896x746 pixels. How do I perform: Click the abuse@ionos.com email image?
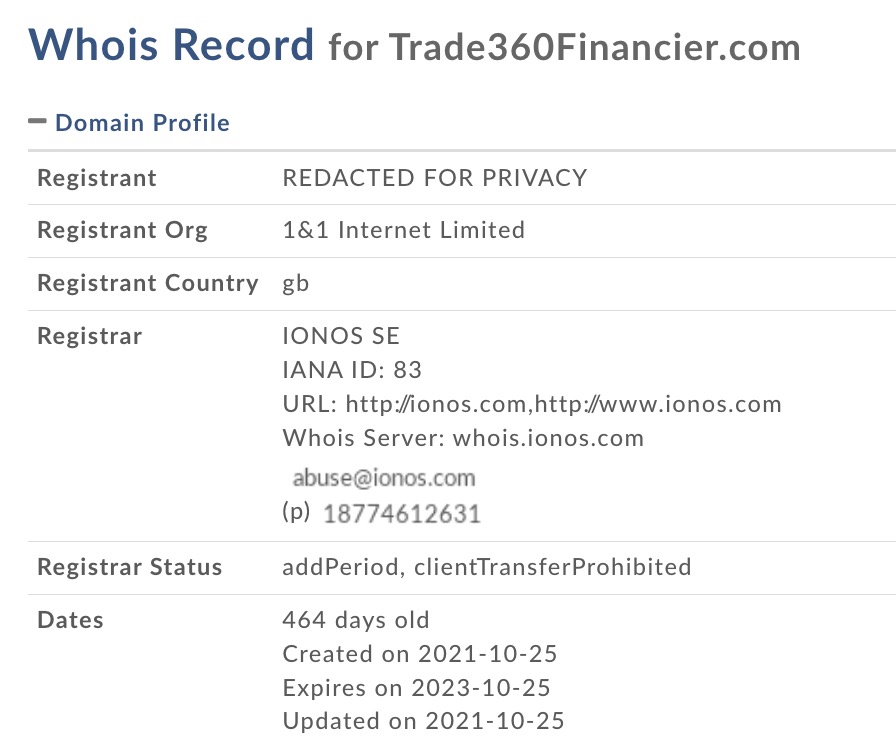383,477
